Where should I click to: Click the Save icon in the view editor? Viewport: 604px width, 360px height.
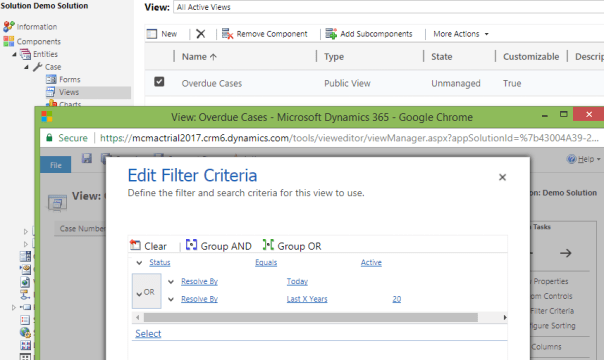coord(87,158)
